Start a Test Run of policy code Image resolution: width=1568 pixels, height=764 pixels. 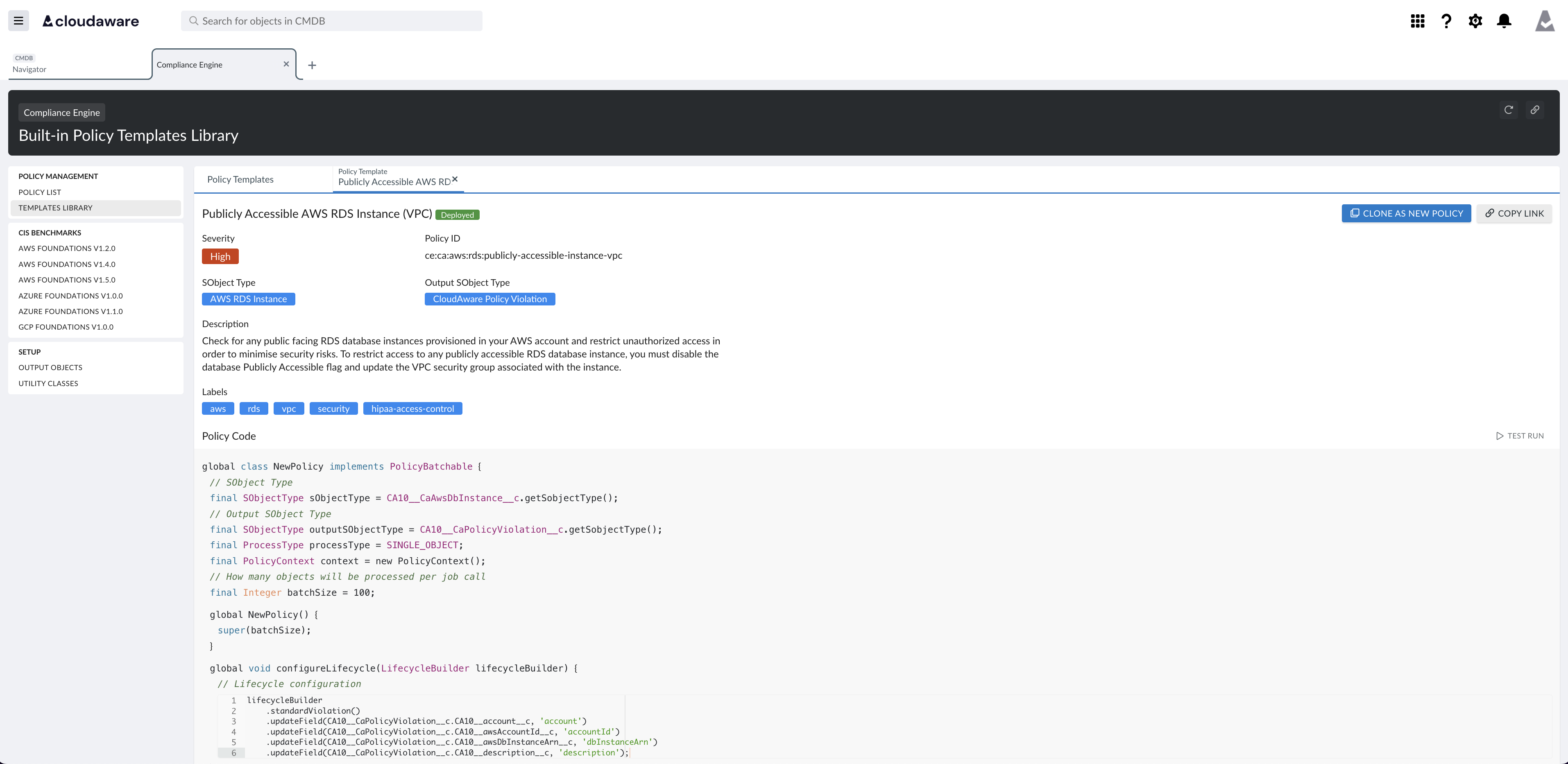1520,436
